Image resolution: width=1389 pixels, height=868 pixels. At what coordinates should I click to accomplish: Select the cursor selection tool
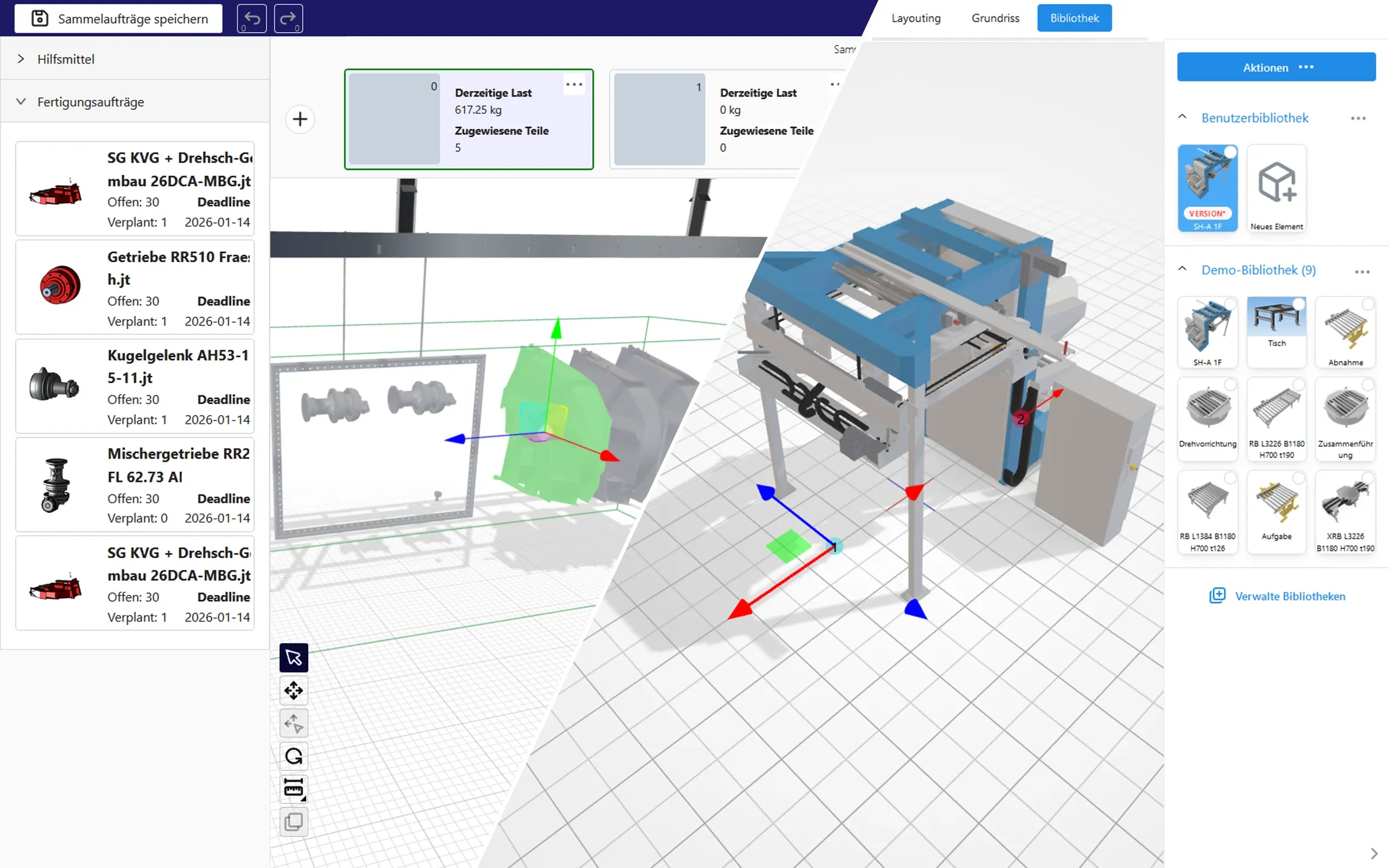click(x=293, y=657)
